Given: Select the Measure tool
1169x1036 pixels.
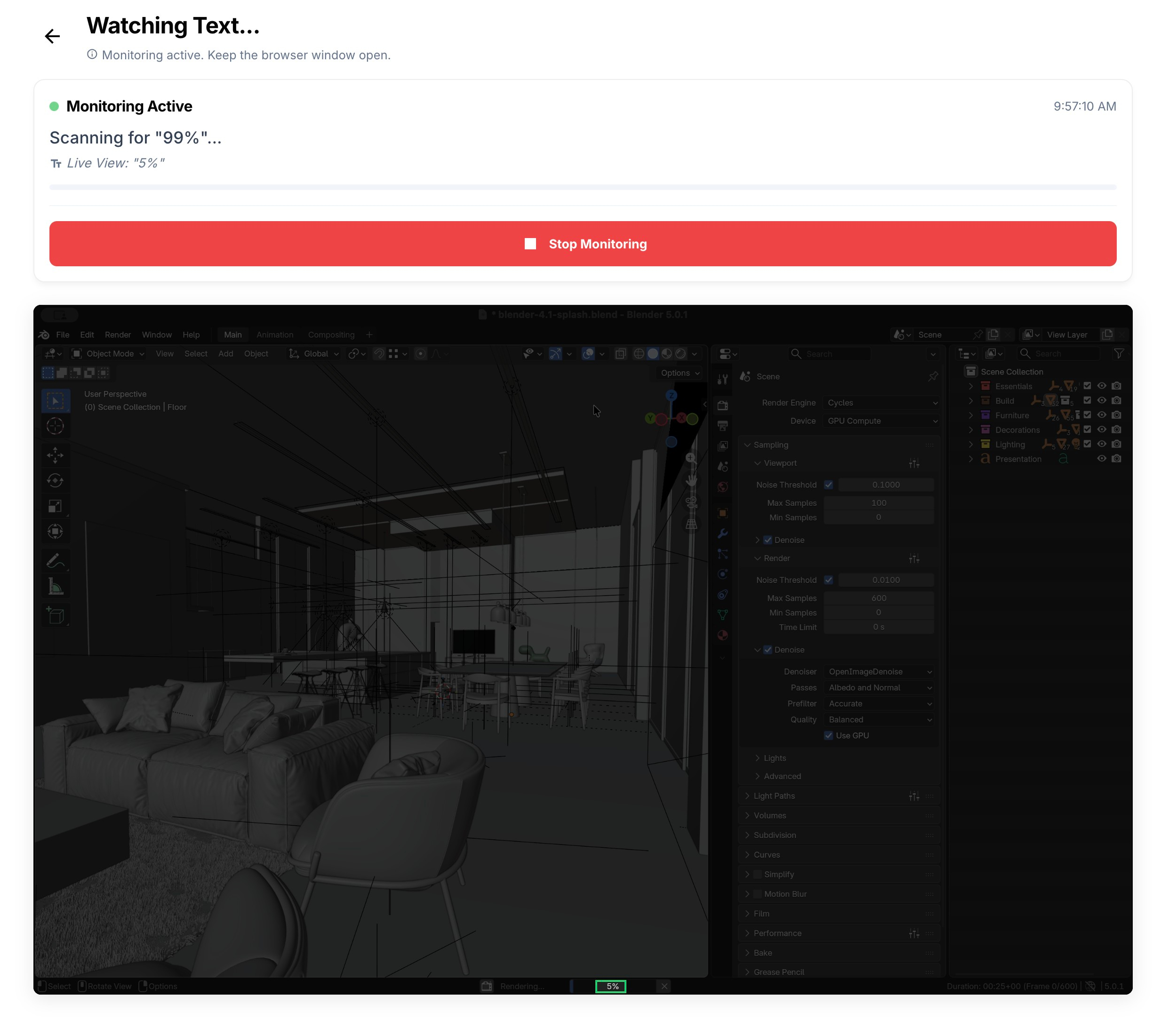Looking at the screenshot, I should [56, 586].
